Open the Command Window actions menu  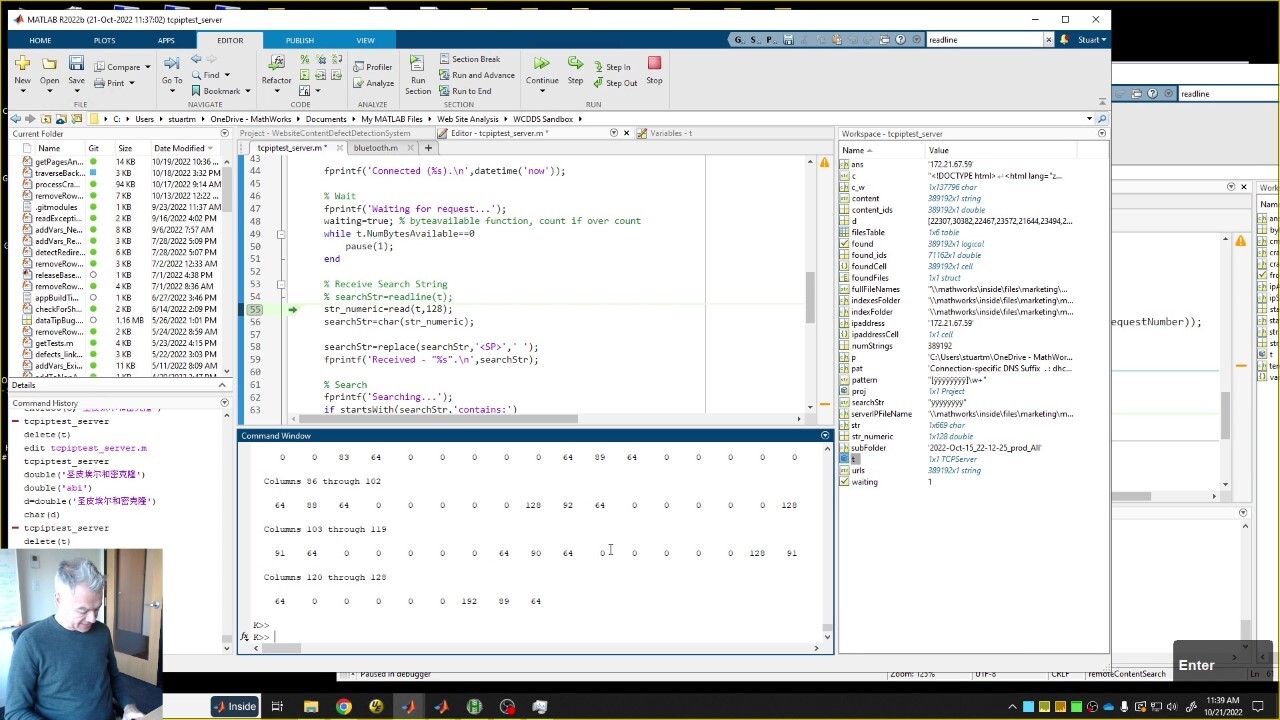coord(825,435)
